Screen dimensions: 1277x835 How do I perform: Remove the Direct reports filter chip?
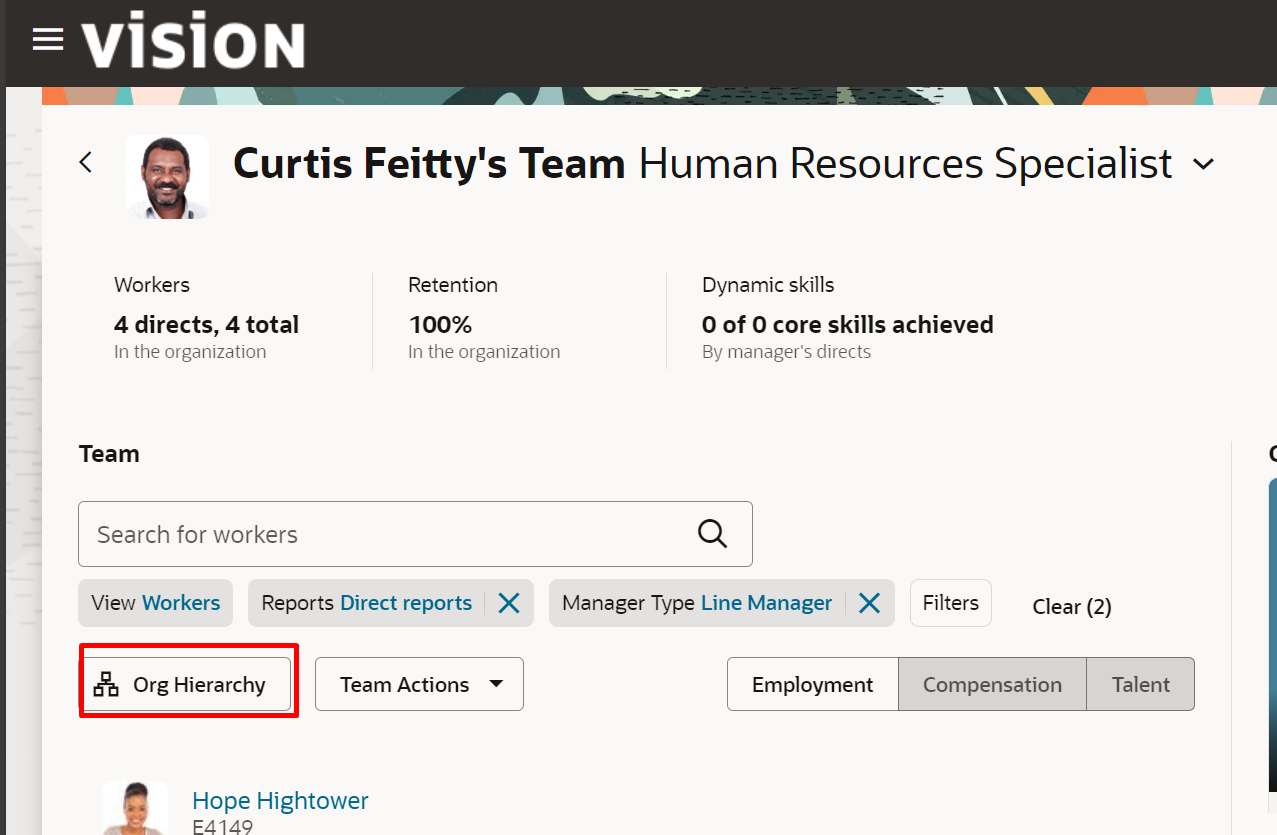[x=509, y=603]
